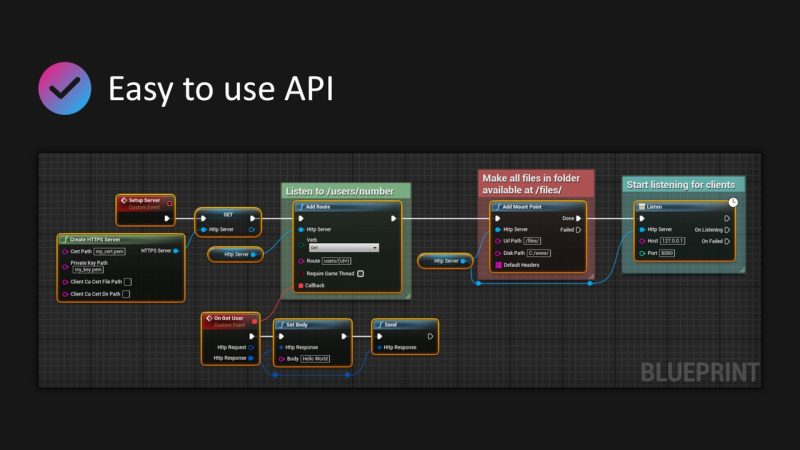Click the latent clock icon on Listen node
Image resolution: width=800 pixels, height=450 pixels.
coord(733,202)
